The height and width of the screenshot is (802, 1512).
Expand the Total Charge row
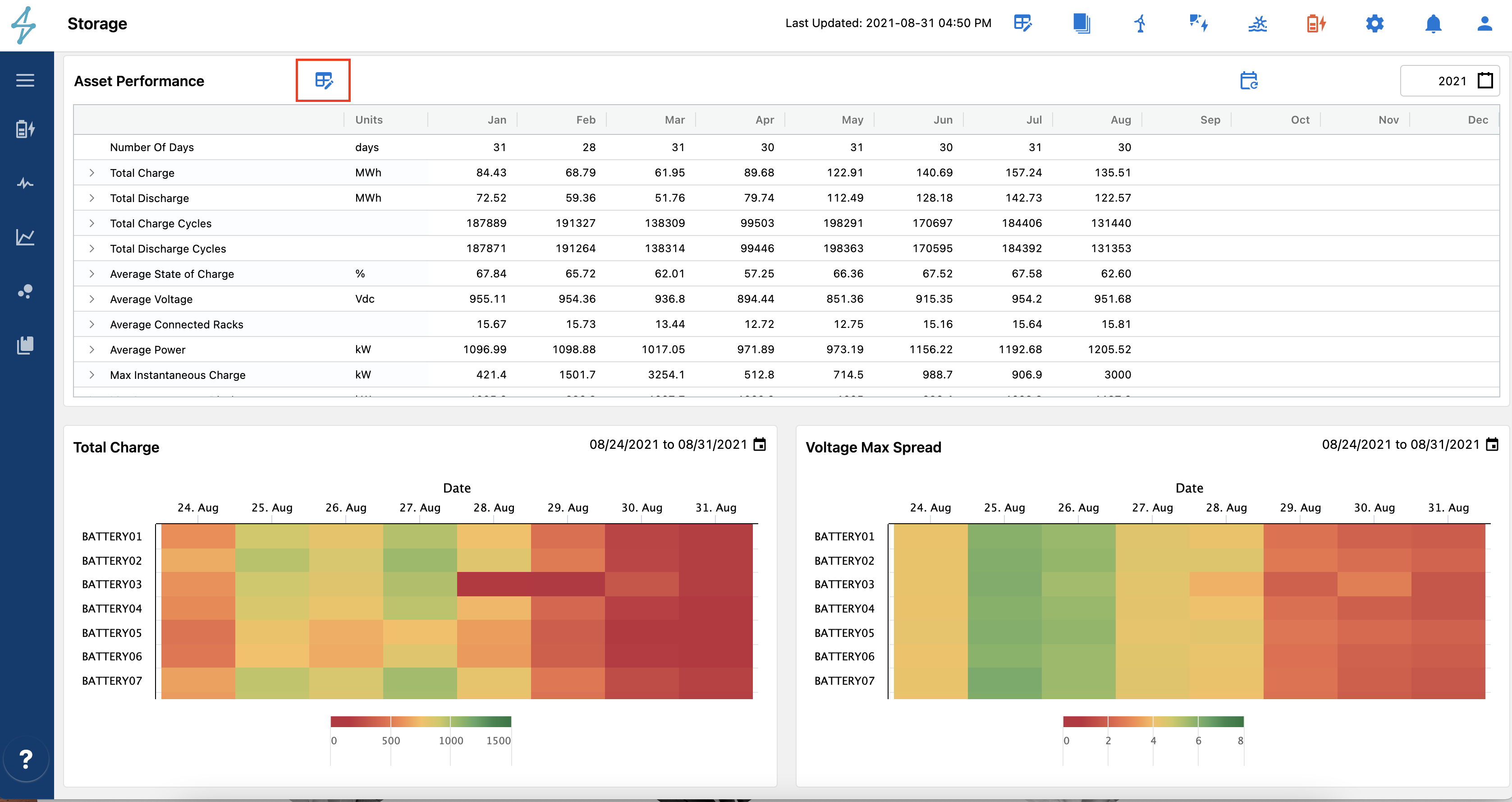coord(92,173)
